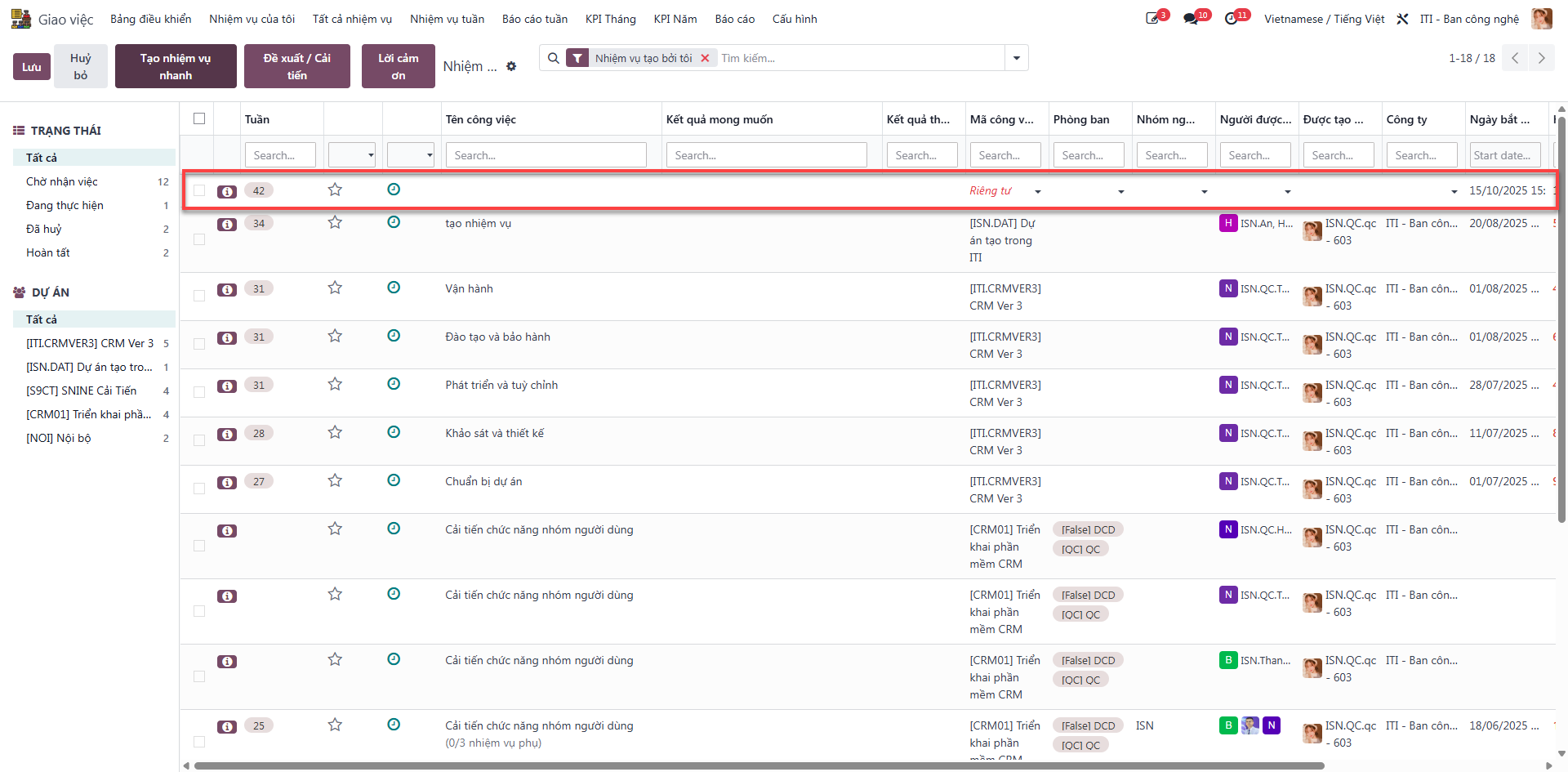
Task: Open the star-column filter dropdown
Action: point(352,154)
